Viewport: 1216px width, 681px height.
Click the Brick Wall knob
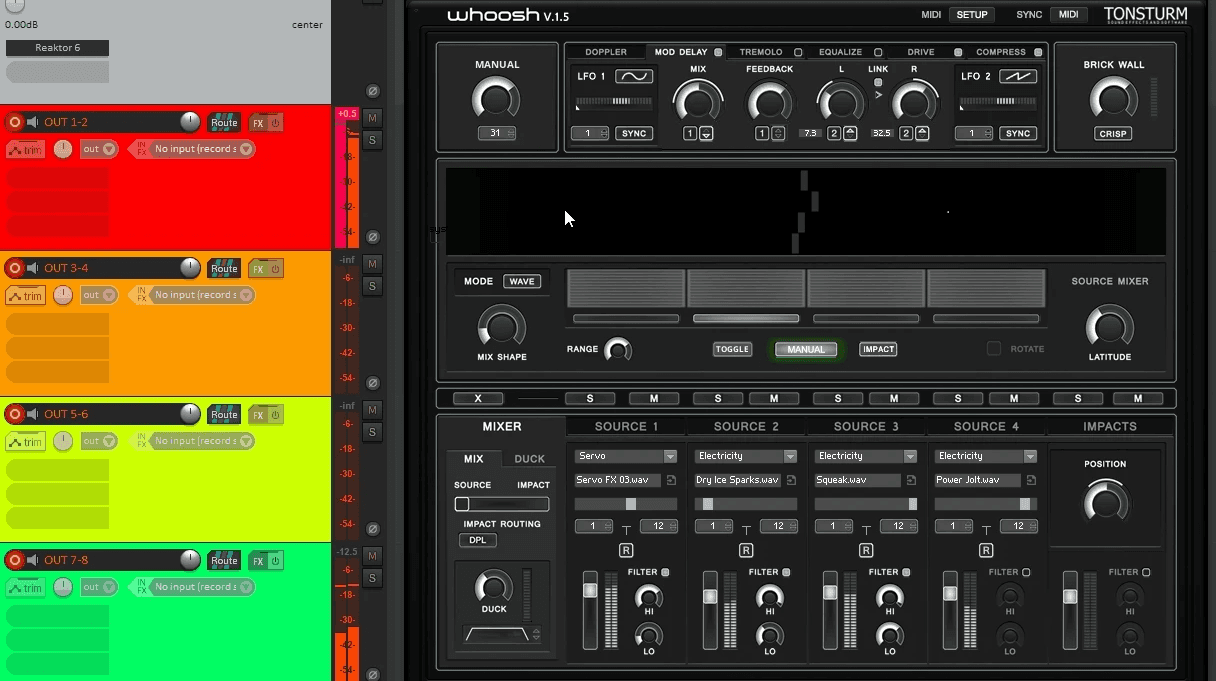point(1113,99)
